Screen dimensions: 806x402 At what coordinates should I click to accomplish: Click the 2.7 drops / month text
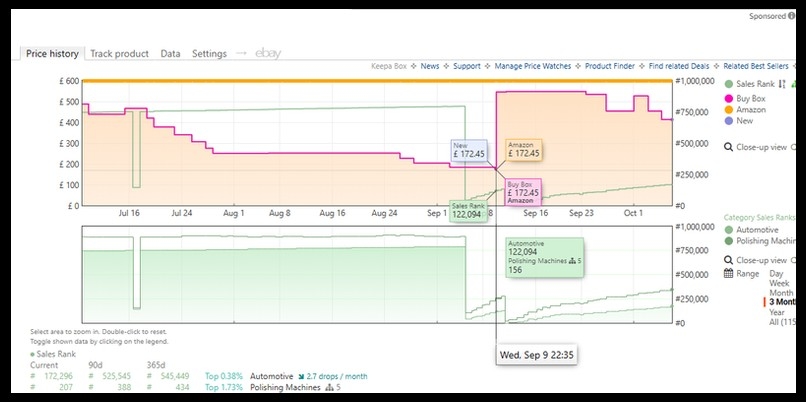(336, 376)
